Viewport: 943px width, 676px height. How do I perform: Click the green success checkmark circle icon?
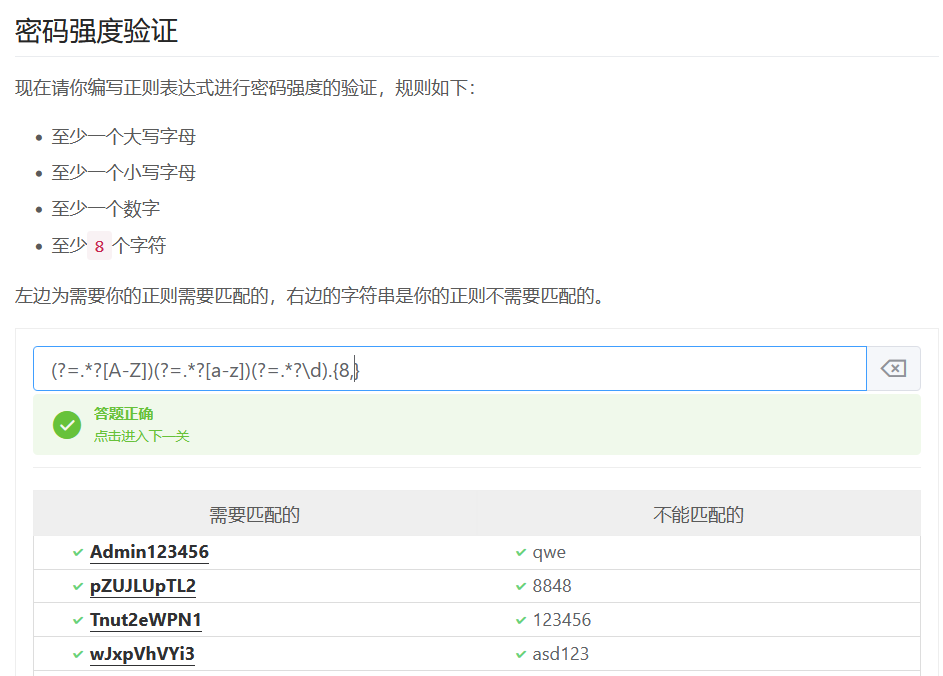67,424
